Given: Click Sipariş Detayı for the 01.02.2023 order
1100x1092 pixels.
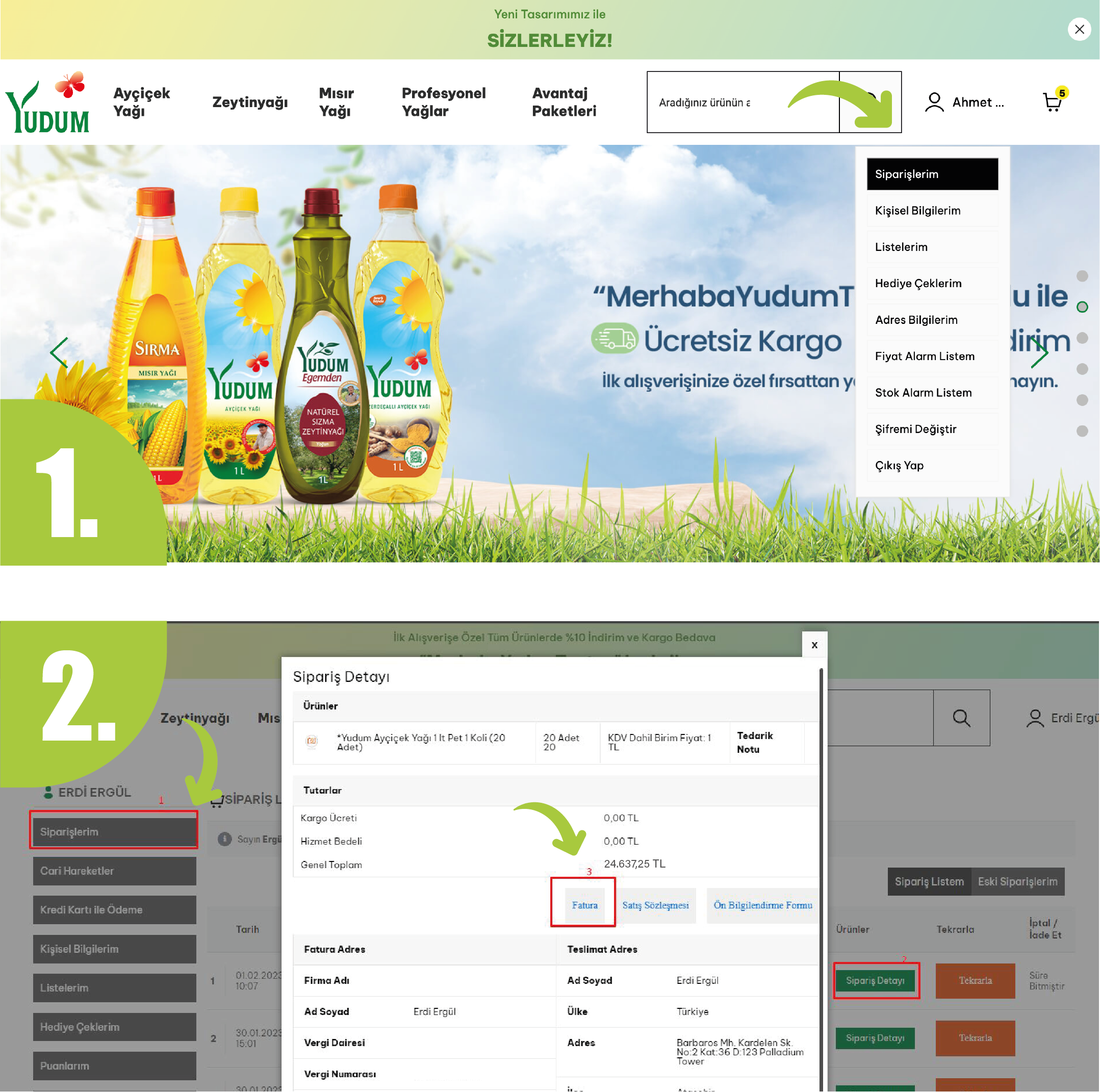Looking at the screenshot, I should [875, 980].
